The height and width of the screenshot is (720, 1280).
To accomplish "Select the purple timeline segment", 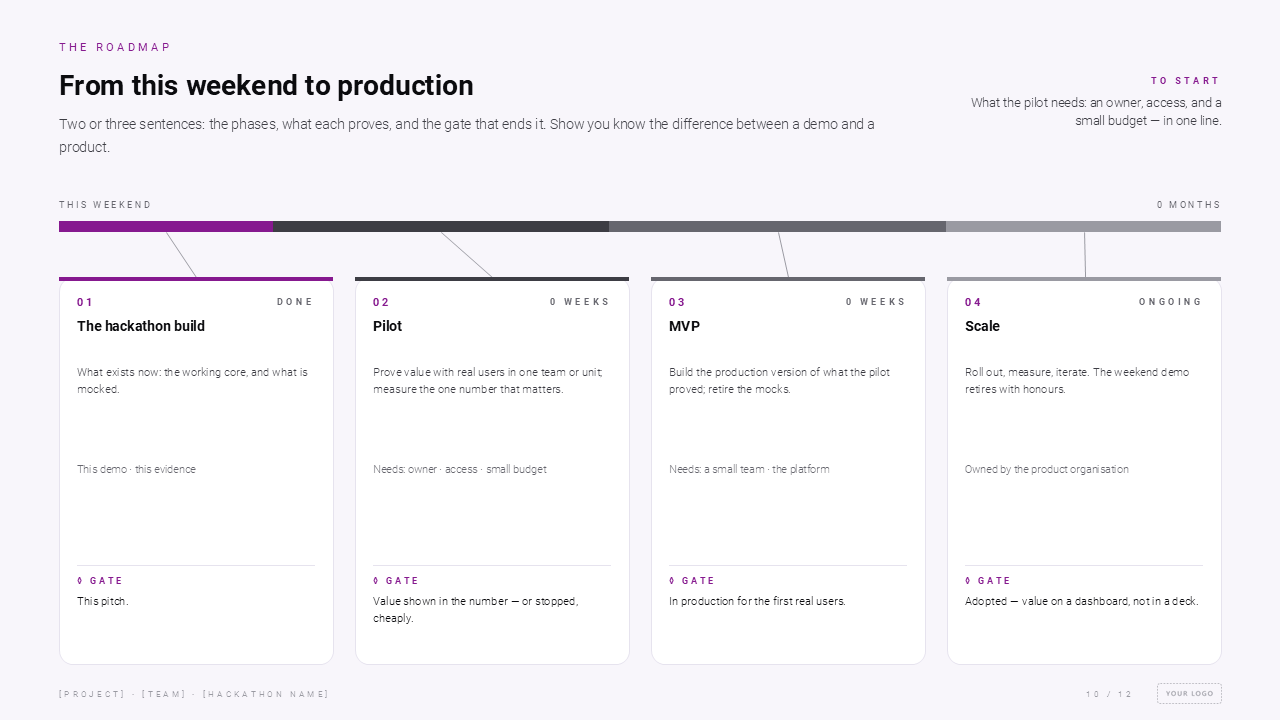I will [x=166, y=226].
